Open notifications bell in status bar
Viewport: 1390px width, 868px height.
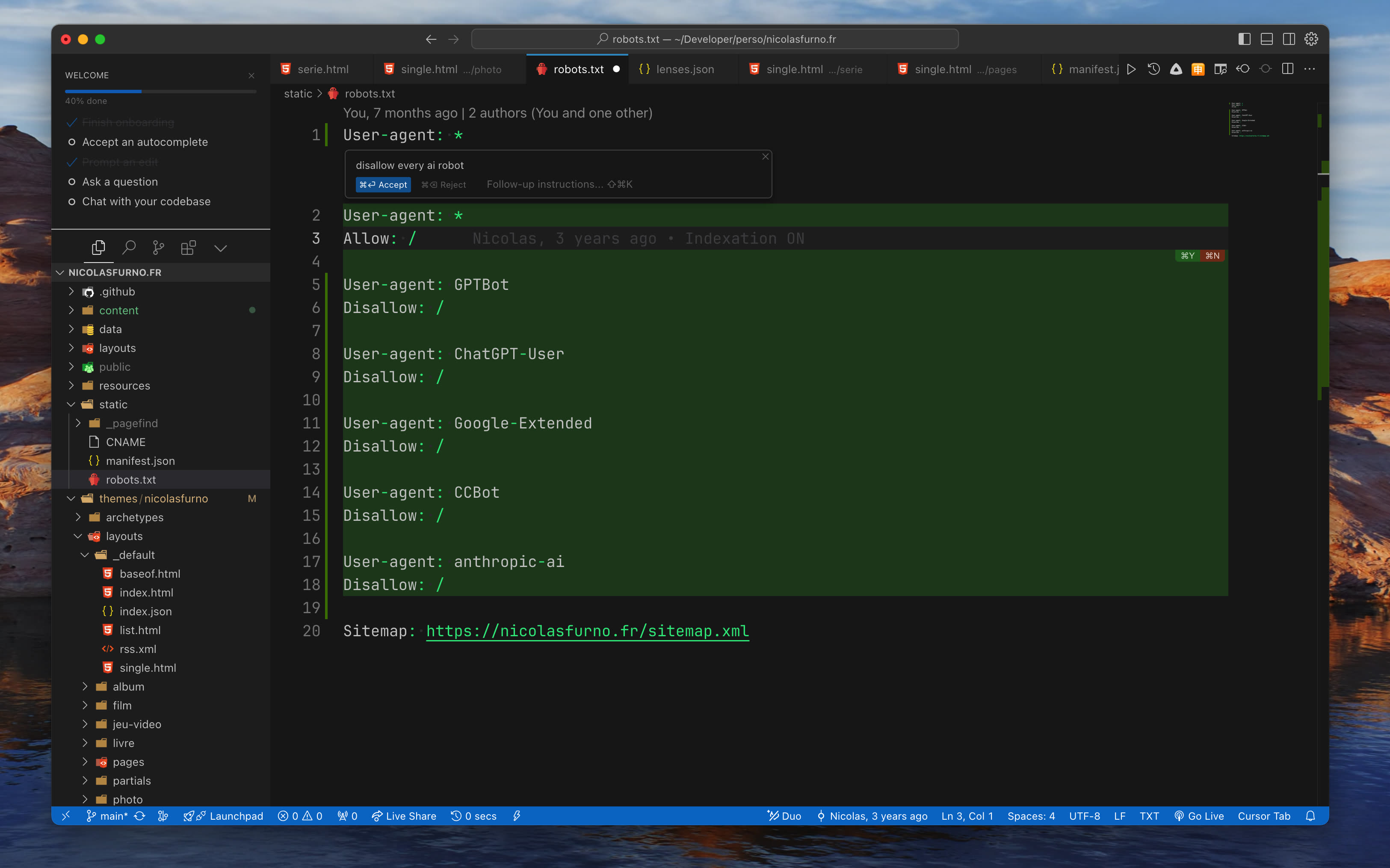(1310, 816)
